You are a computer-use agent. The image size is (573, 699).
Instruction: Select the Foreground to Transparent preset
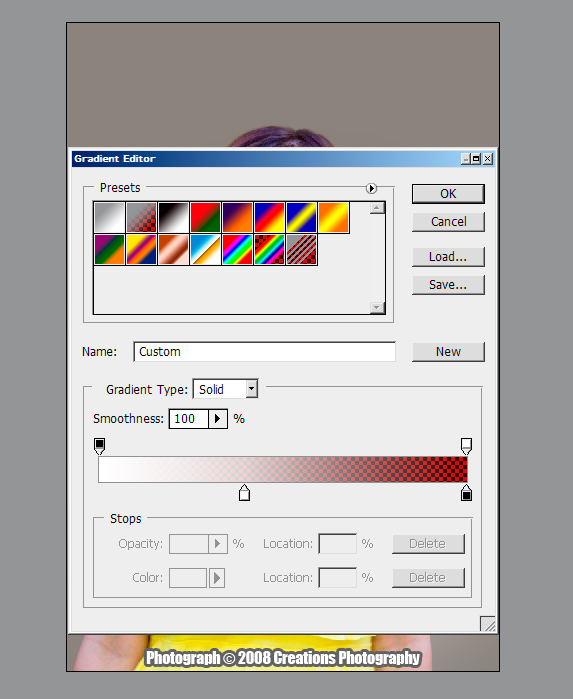(x=141, y=218)
